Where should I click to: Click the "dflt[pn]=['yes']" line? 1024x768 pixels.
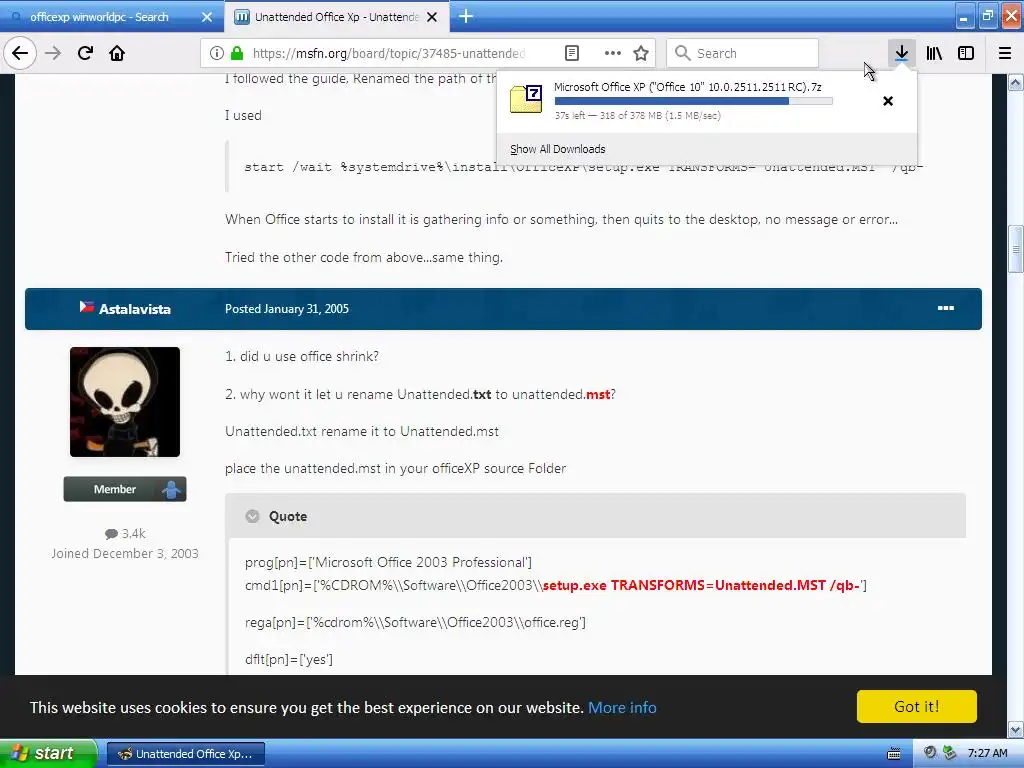[x=289, y=660]
